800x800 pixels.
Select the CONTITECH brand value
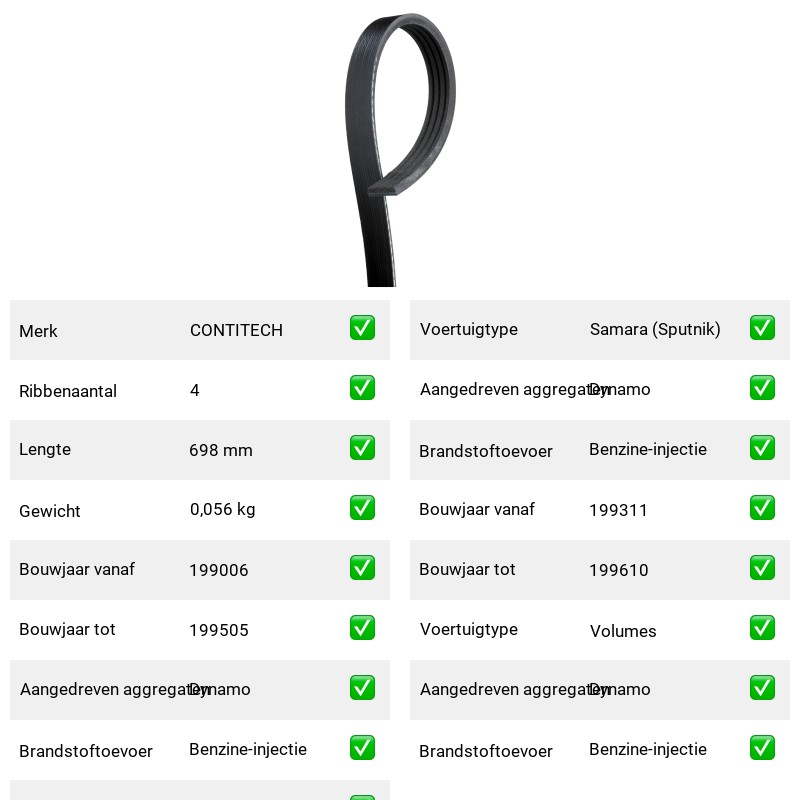pyautogui.click(x=236, y=330)
